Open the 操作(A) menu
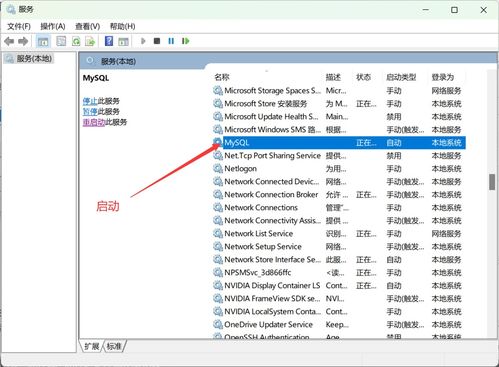499x367 pixels. (x=53, y=26)
